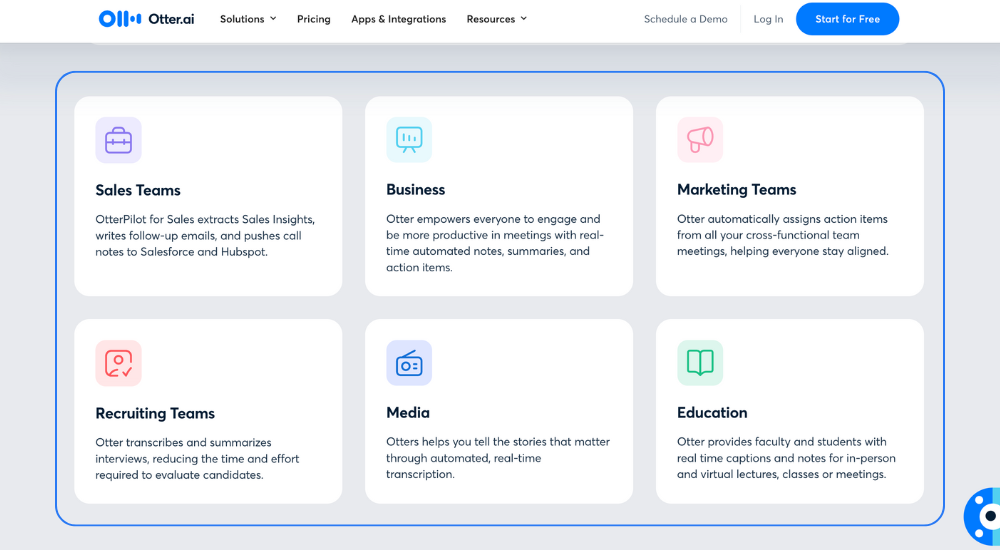The image size is (1000, 550).
Task: Click the Marketing Teams megaphone icon
Action: click(x=700, y=140)
